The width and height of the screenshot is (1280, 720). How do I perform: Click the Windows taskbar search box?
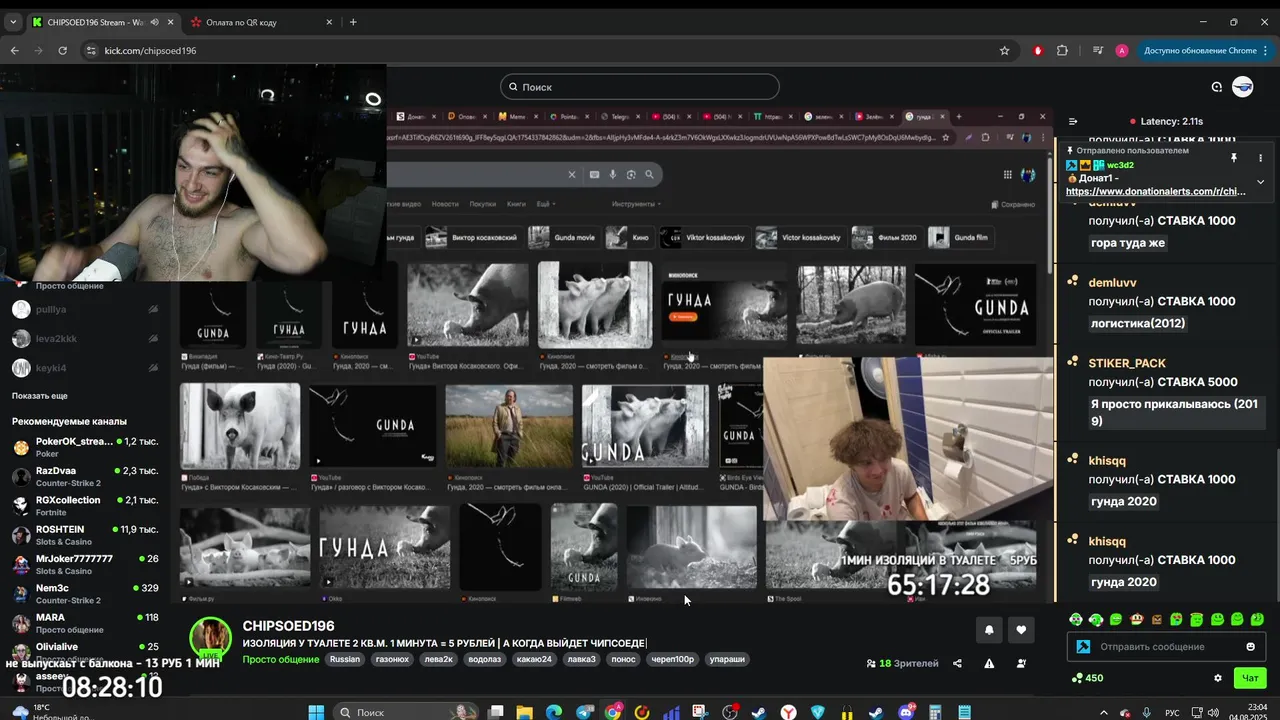(x=405, y=712)
